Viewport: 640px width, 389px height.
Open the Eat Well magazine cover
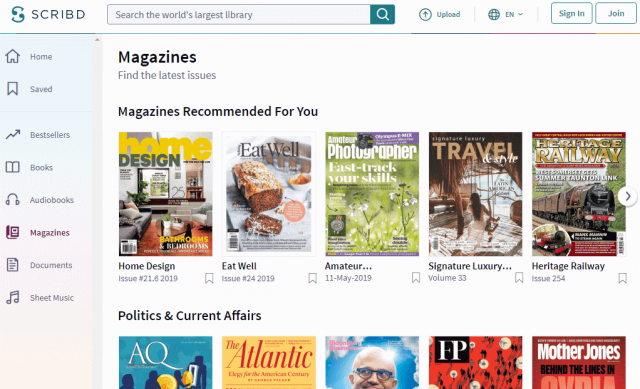(x=269, y=194)
